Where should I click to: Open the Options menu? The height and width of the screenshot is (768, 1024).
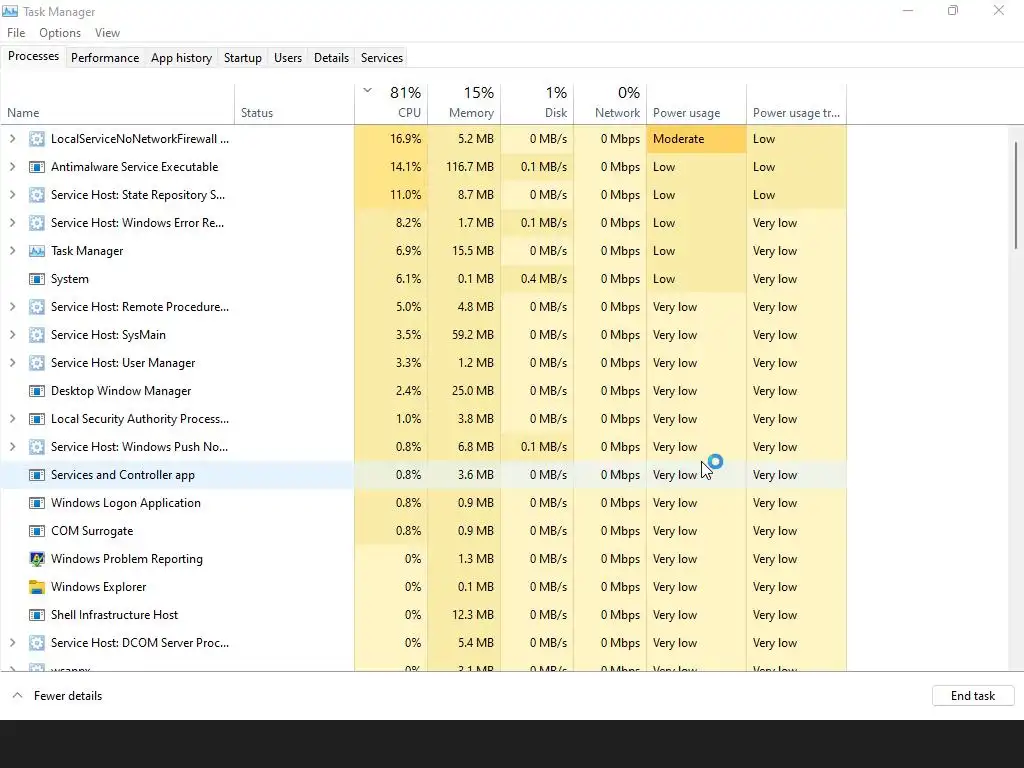click(60, 33)
